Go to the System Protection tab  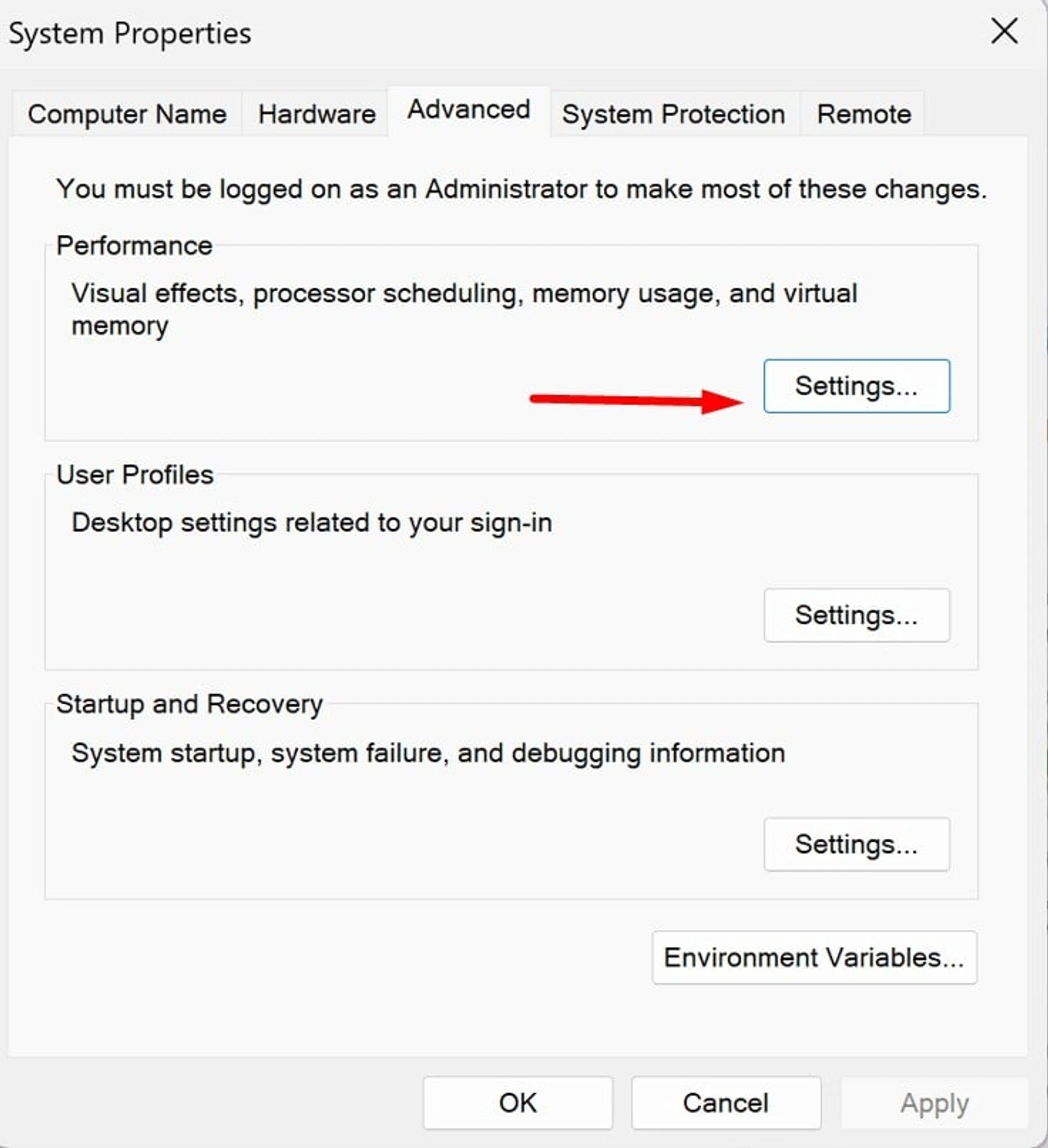coord(674,114)
